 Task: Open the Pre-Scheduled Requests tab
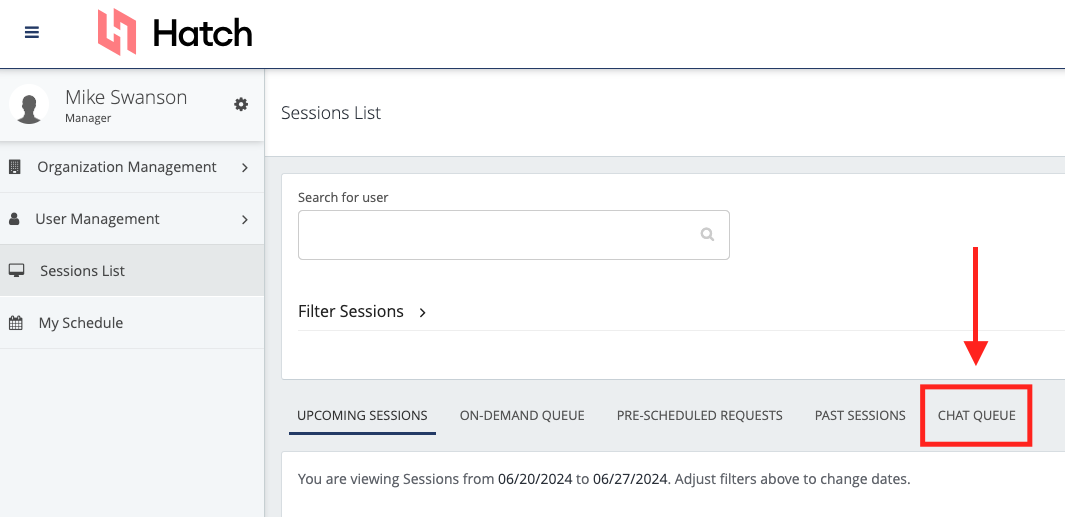point(700,415)
